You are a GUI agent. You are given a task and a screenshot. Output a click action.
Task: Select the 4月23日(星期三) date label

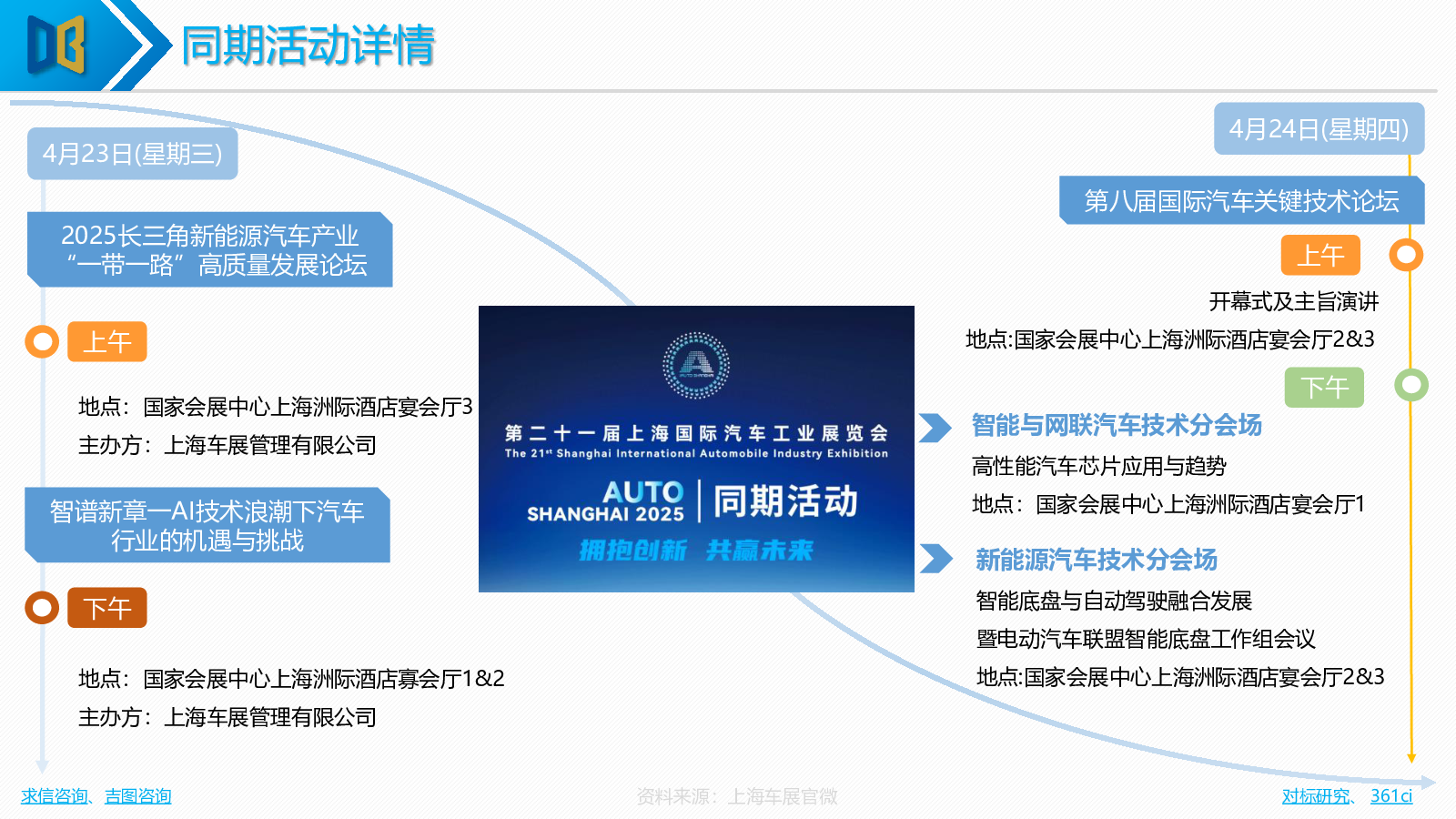click(133, 154)
